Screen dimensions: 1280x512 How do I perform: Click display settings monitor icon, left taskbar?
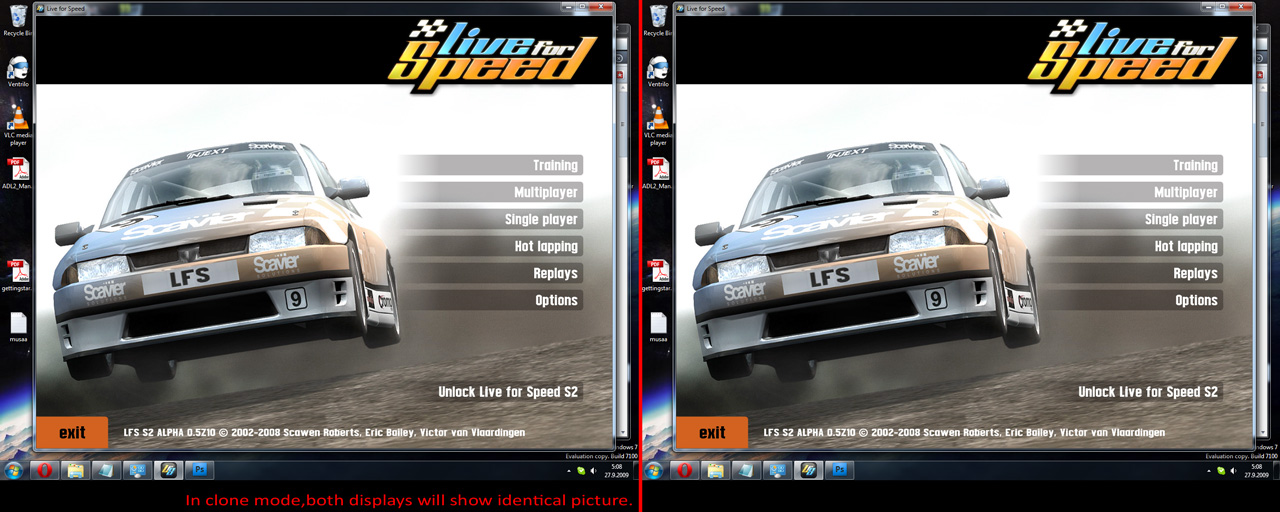[136, 469]
